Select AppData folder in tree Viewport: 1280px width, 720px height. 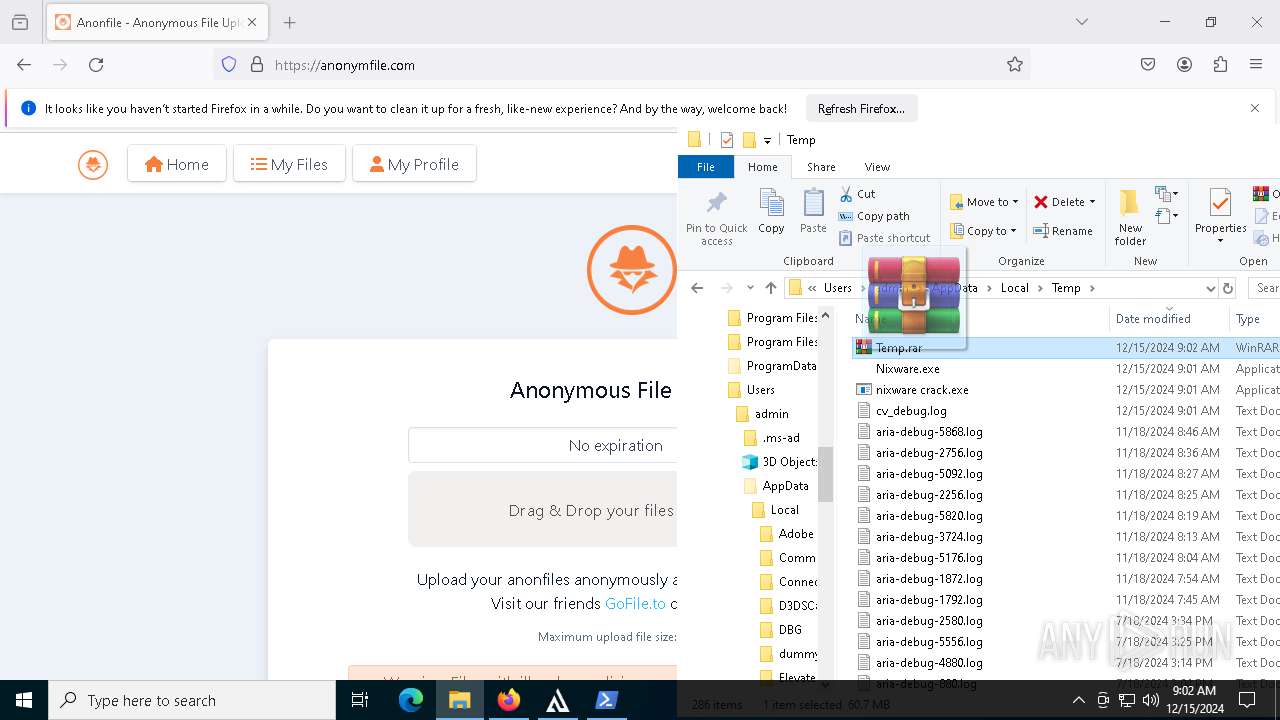click(785, 486)
